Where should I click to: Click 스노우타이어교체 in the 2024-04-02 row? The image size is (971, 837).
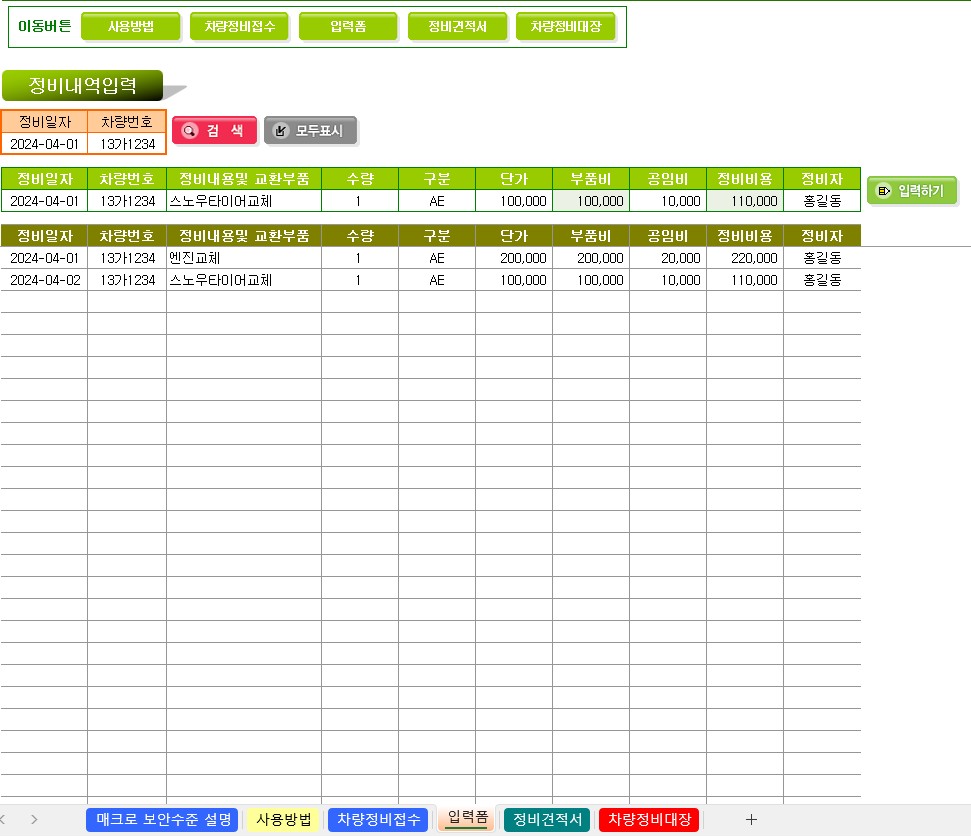point(244,280)
